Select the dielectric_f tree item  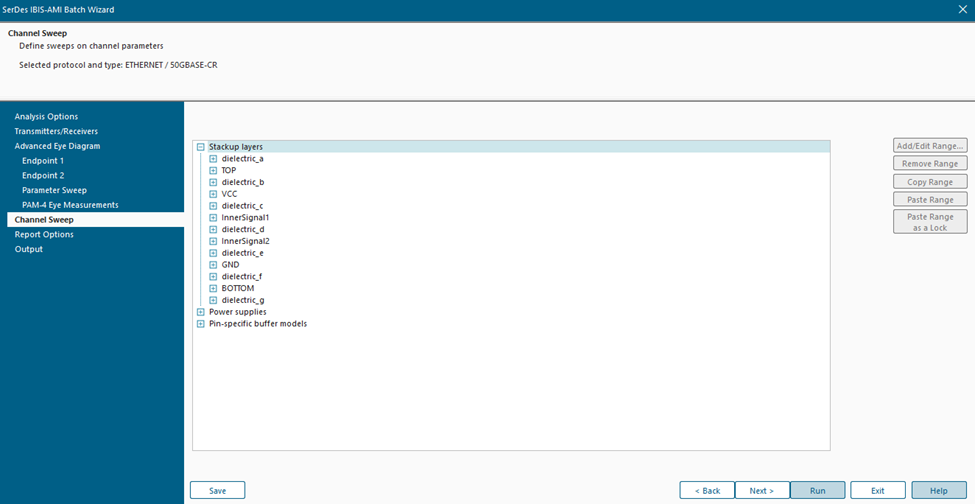242,277
